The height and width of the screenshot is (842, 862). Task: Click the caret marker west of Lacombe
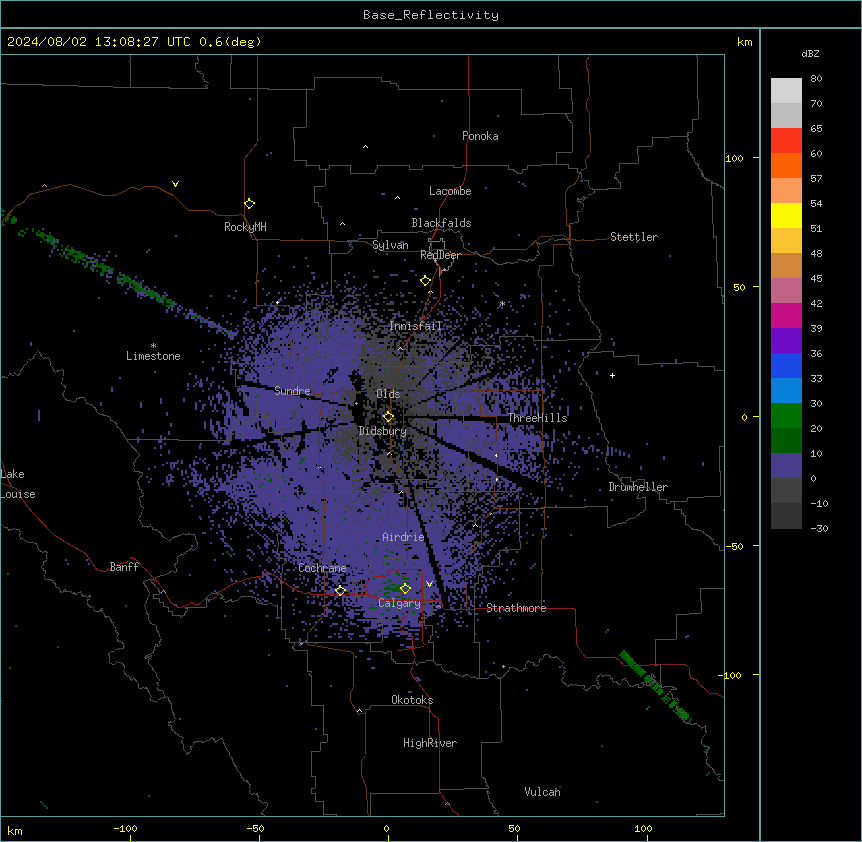pos(397,198)
